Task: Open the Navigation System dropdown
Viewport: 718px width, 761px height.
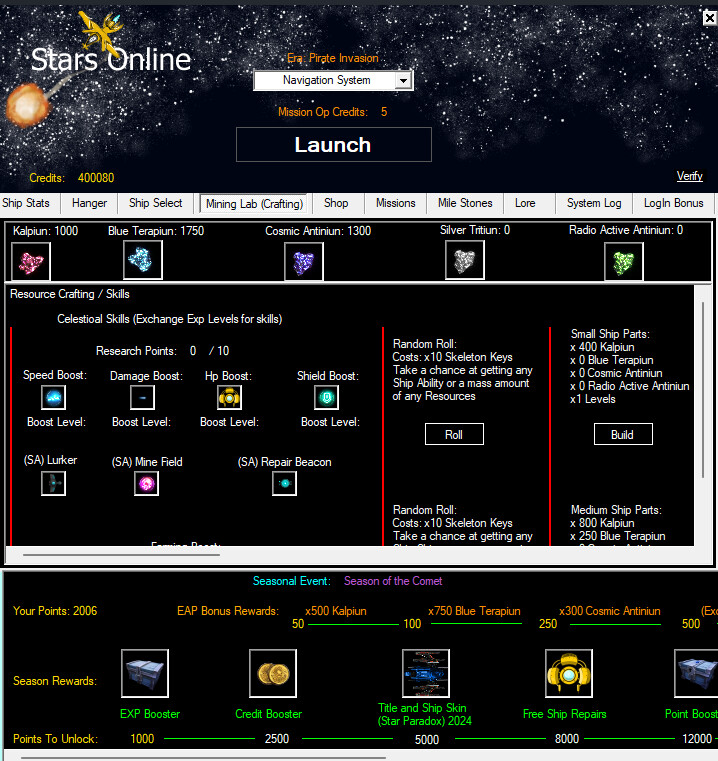Action: [333, 80]
